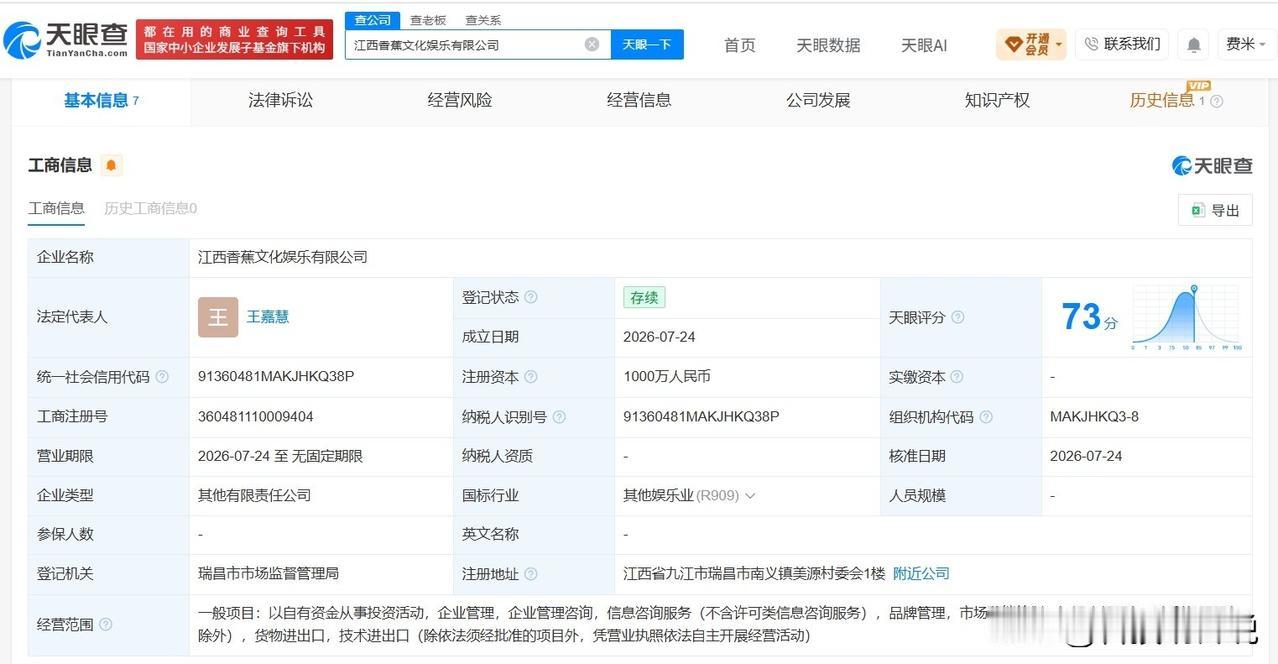The width and height of the screenshot is (1278, 664).
Task: Click help icon beside 统一社会信用代码
Action: click(162, 377)
